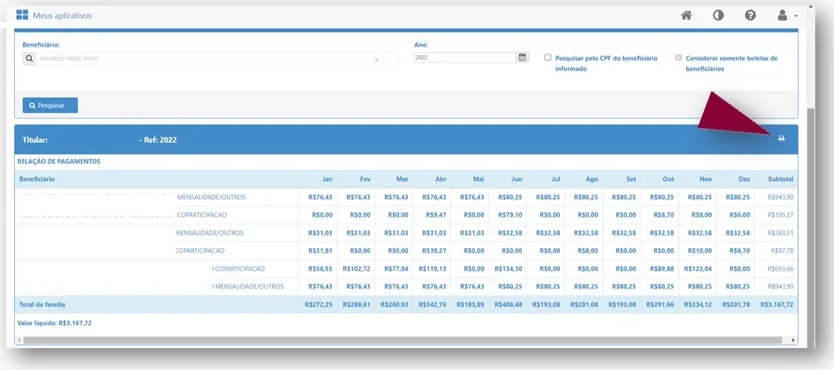Expand the user account dropdown arrow
834x370 pixels.
pos(796,16)
